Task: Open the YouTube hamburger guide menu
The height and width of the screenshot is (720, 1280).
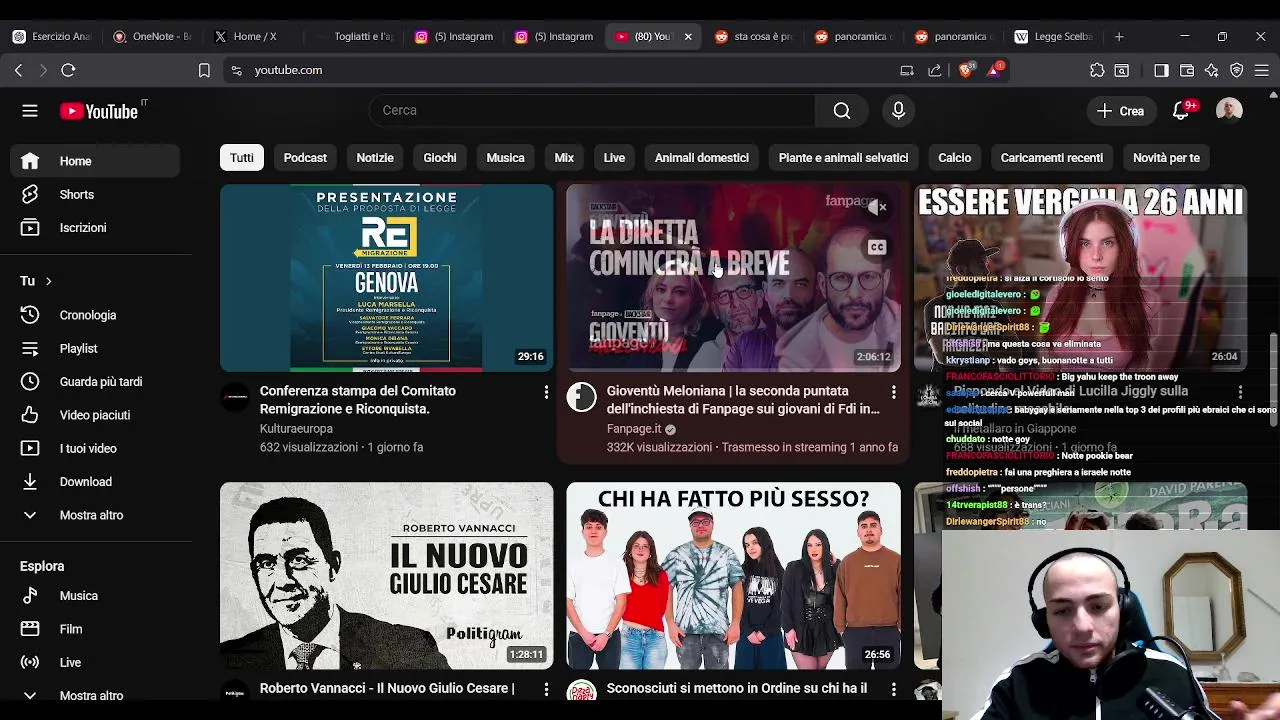Action: [x=30, y=111]
